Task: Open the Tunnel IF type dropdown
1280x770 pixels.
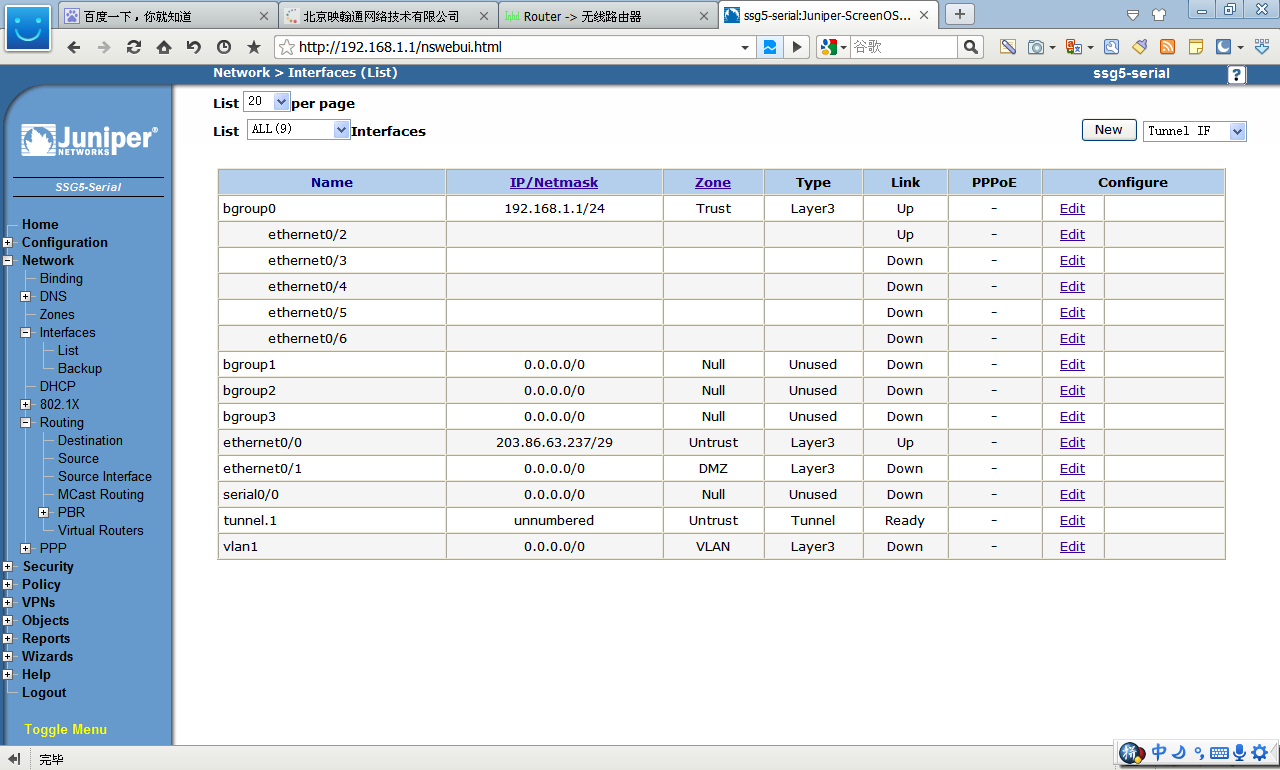Action: [1237, 131]
